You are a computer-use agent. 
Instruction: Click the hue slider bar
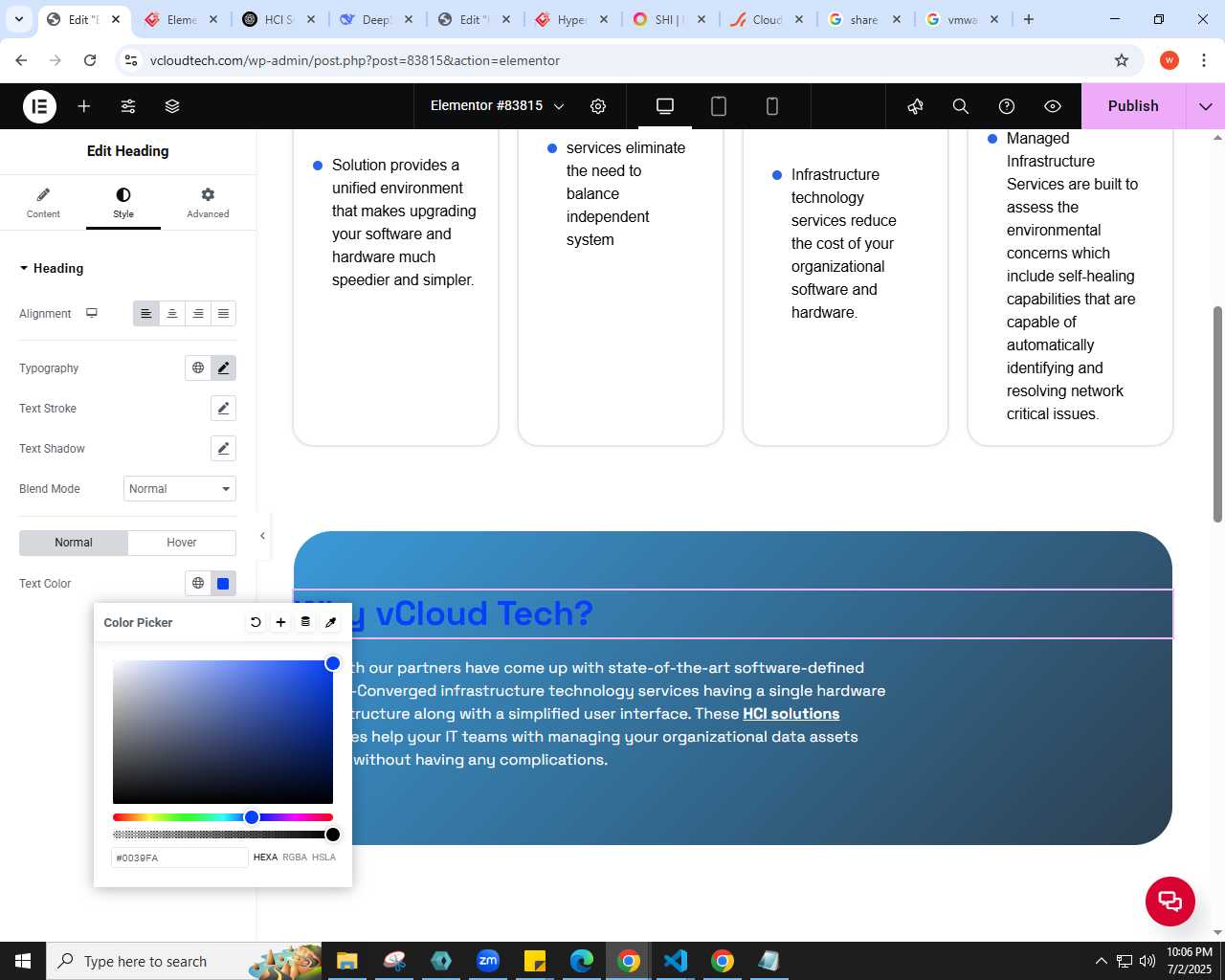click(x=223, y=817)
